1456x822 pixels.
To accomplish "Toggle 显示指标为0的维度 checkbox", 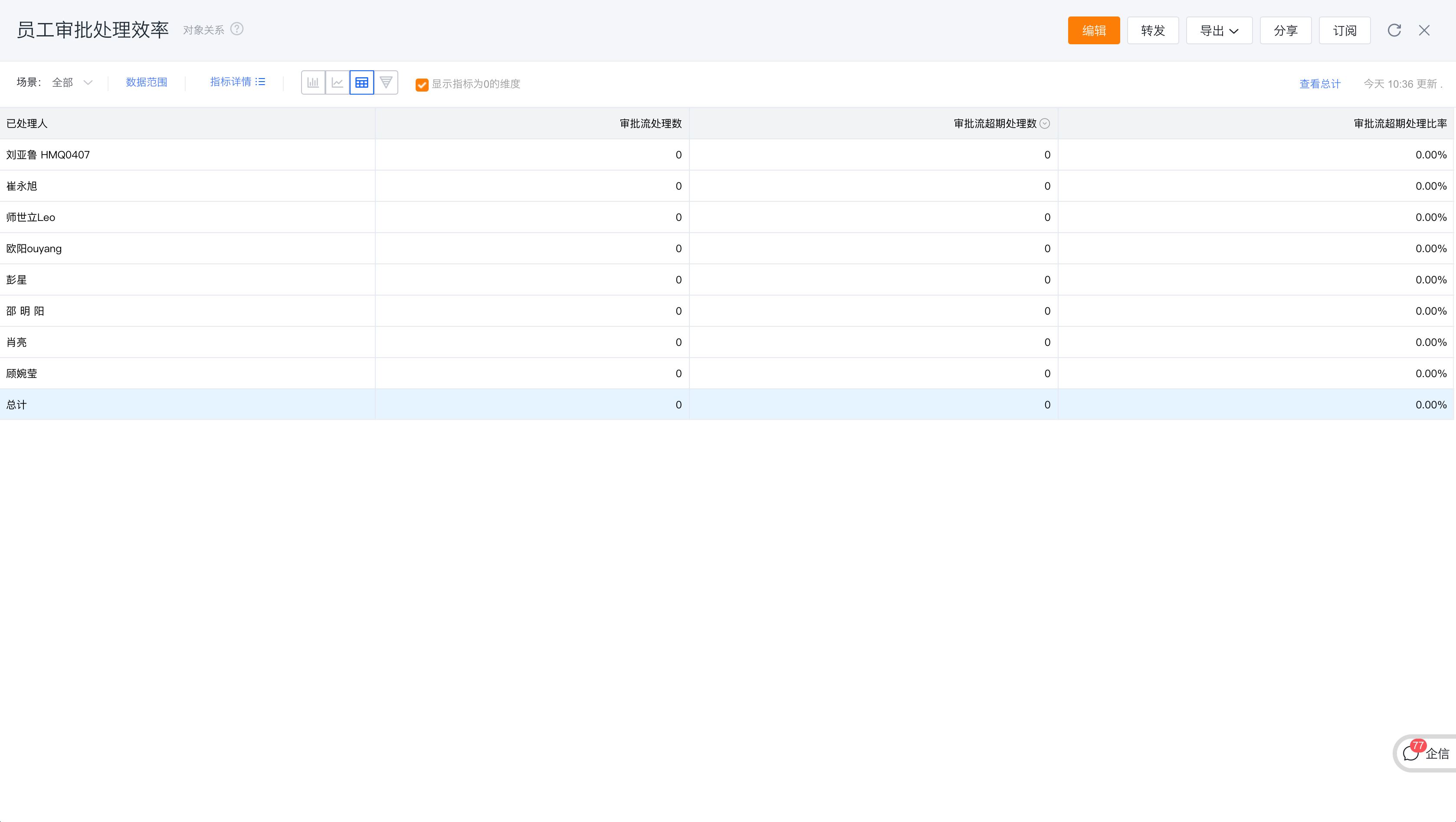I will point(422,84).
